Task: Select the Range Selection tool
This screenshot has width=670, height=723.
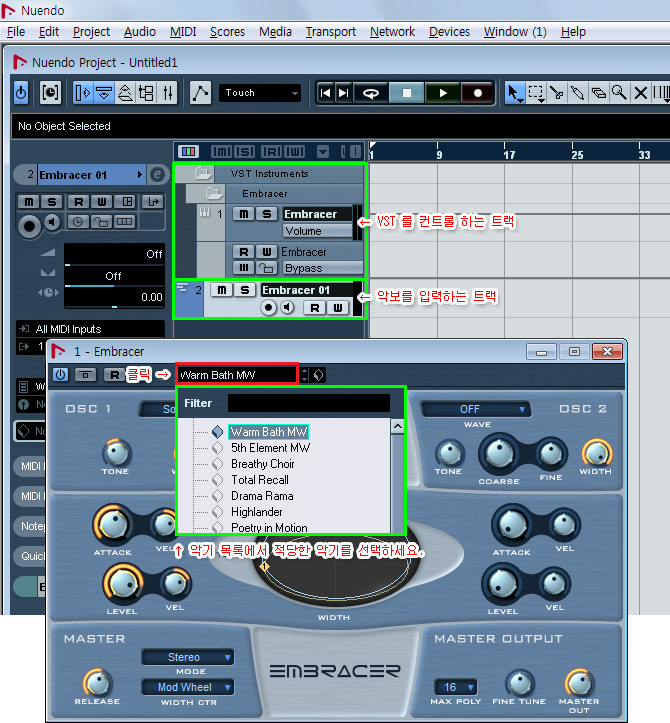Action: click(x=536, y=93)
